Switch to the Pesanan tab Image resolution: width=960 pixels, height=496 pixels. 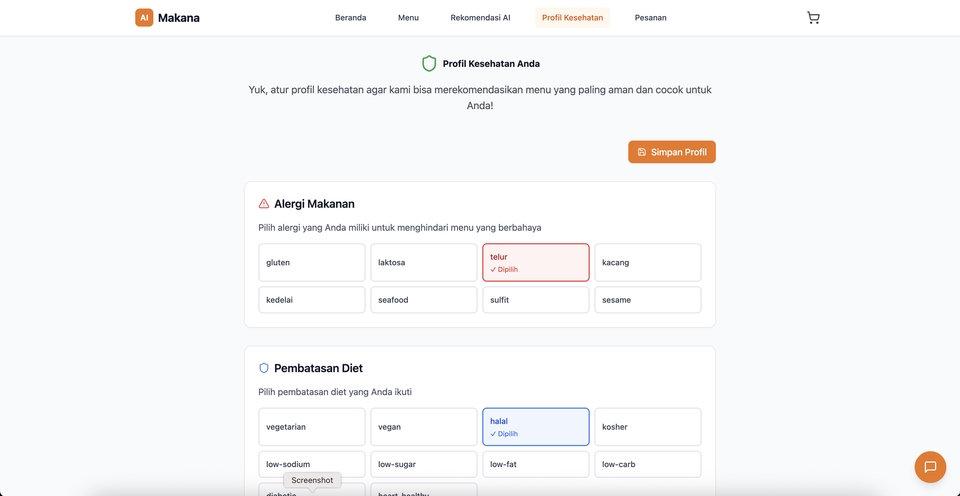point(650,18)
